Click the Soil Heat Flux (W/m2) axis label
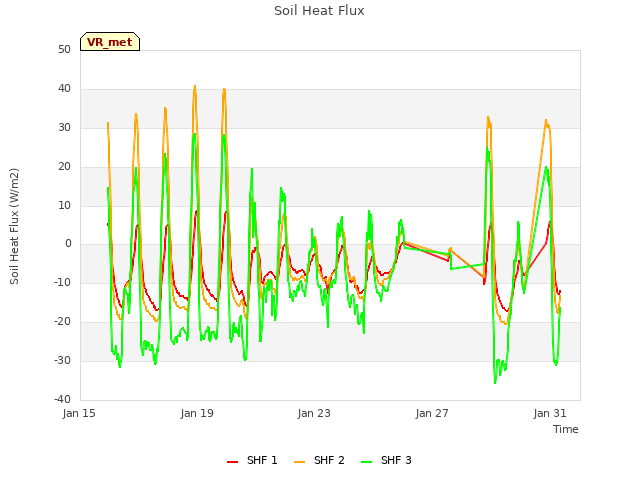 pos(14,226)
